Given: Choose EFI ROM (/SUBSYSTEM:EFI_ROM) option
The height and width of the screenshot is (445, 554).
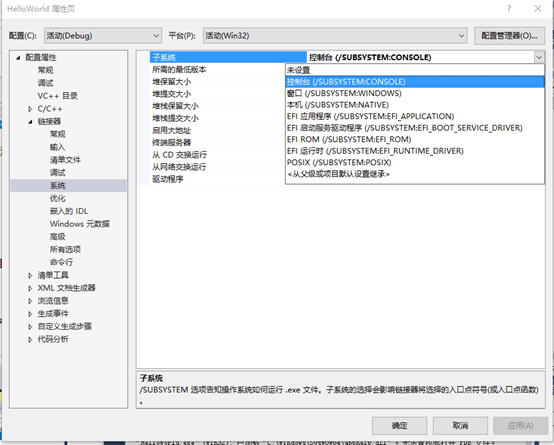Looking at the screenshot, I should [415, 139].
